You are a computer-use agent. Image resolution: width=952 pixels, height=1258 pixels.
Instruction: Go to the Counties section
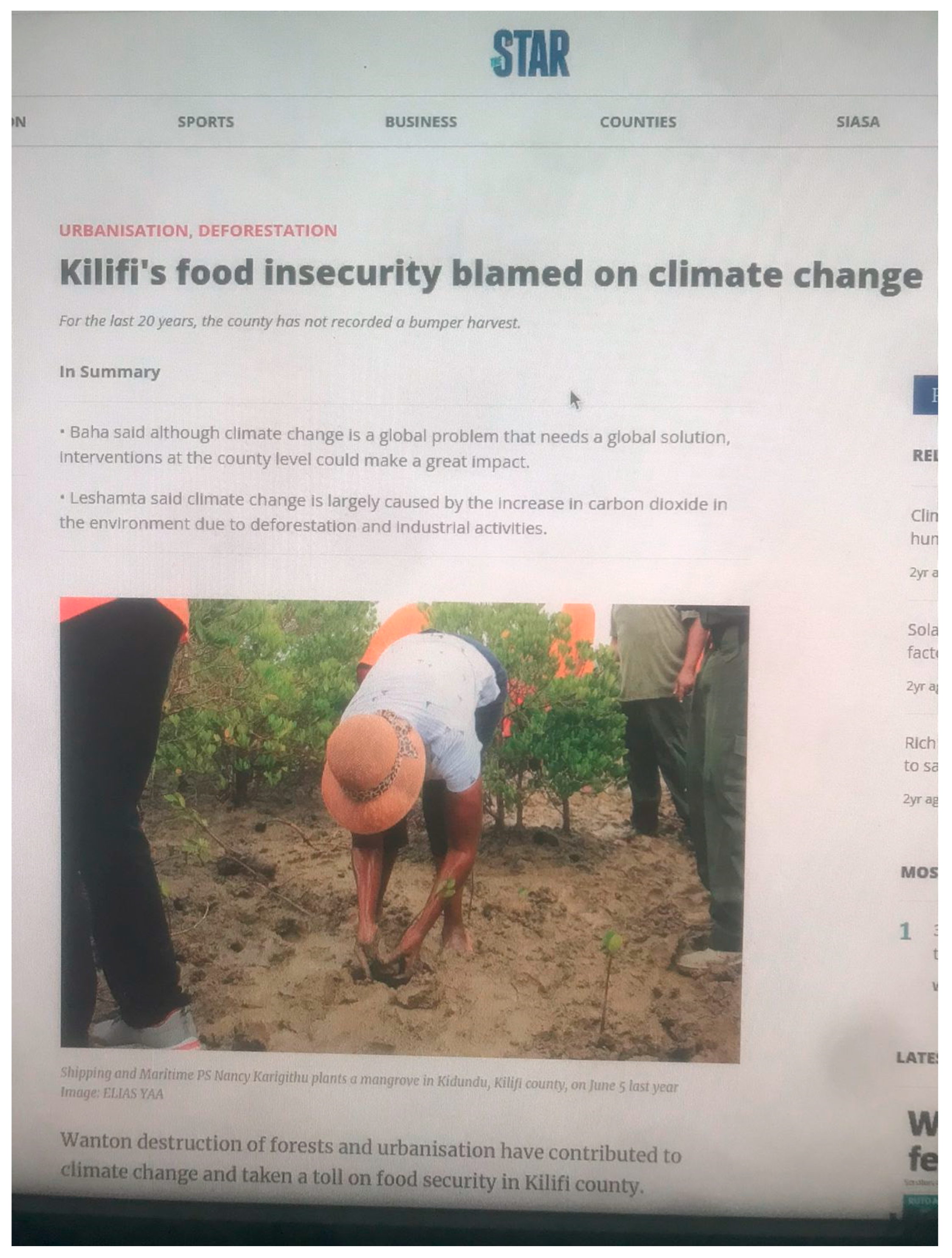638,122
